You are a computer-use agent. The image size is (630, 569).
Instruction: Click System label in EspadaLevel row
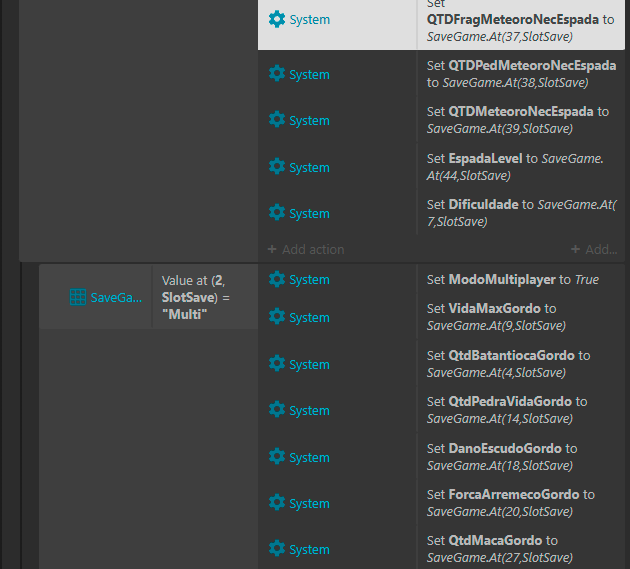click(x=309, y=167)
